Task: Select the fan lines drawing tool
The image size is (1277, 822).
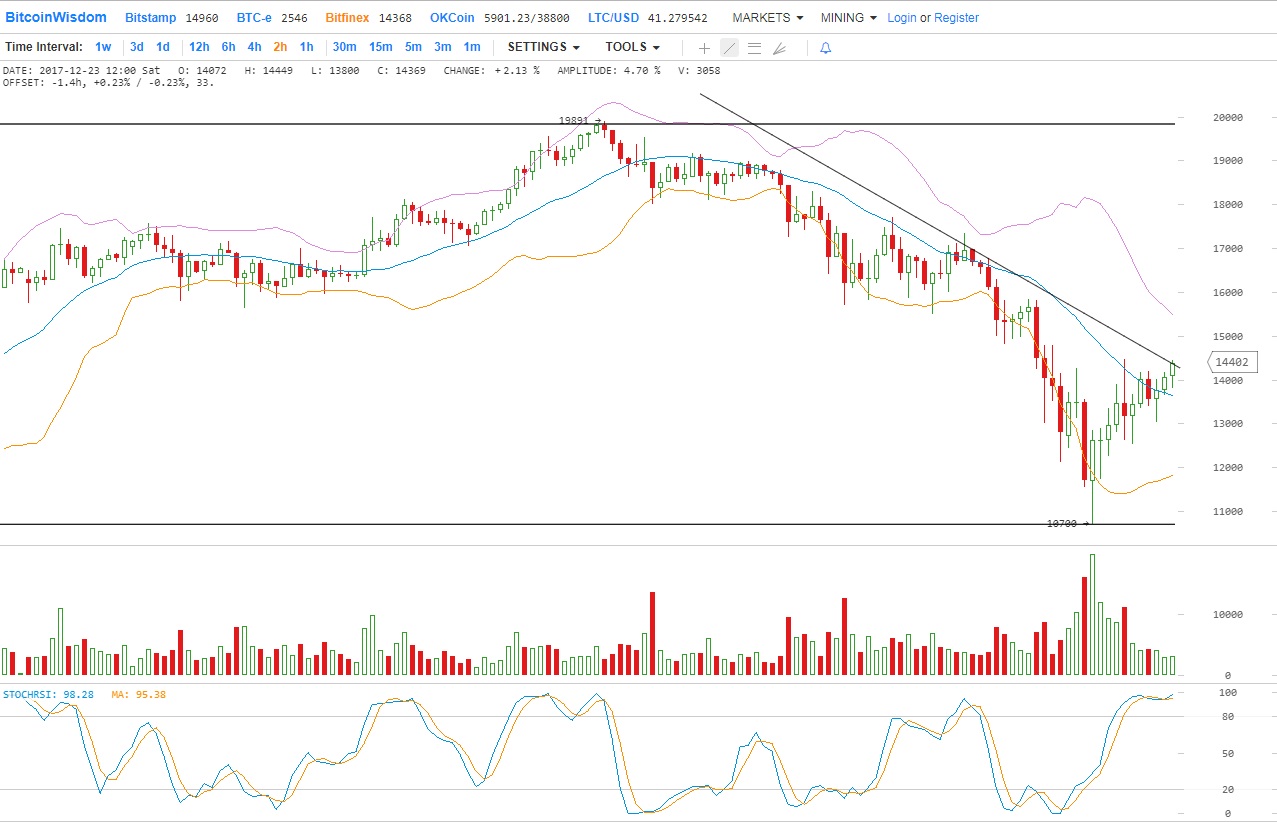Action: [780, 48]
